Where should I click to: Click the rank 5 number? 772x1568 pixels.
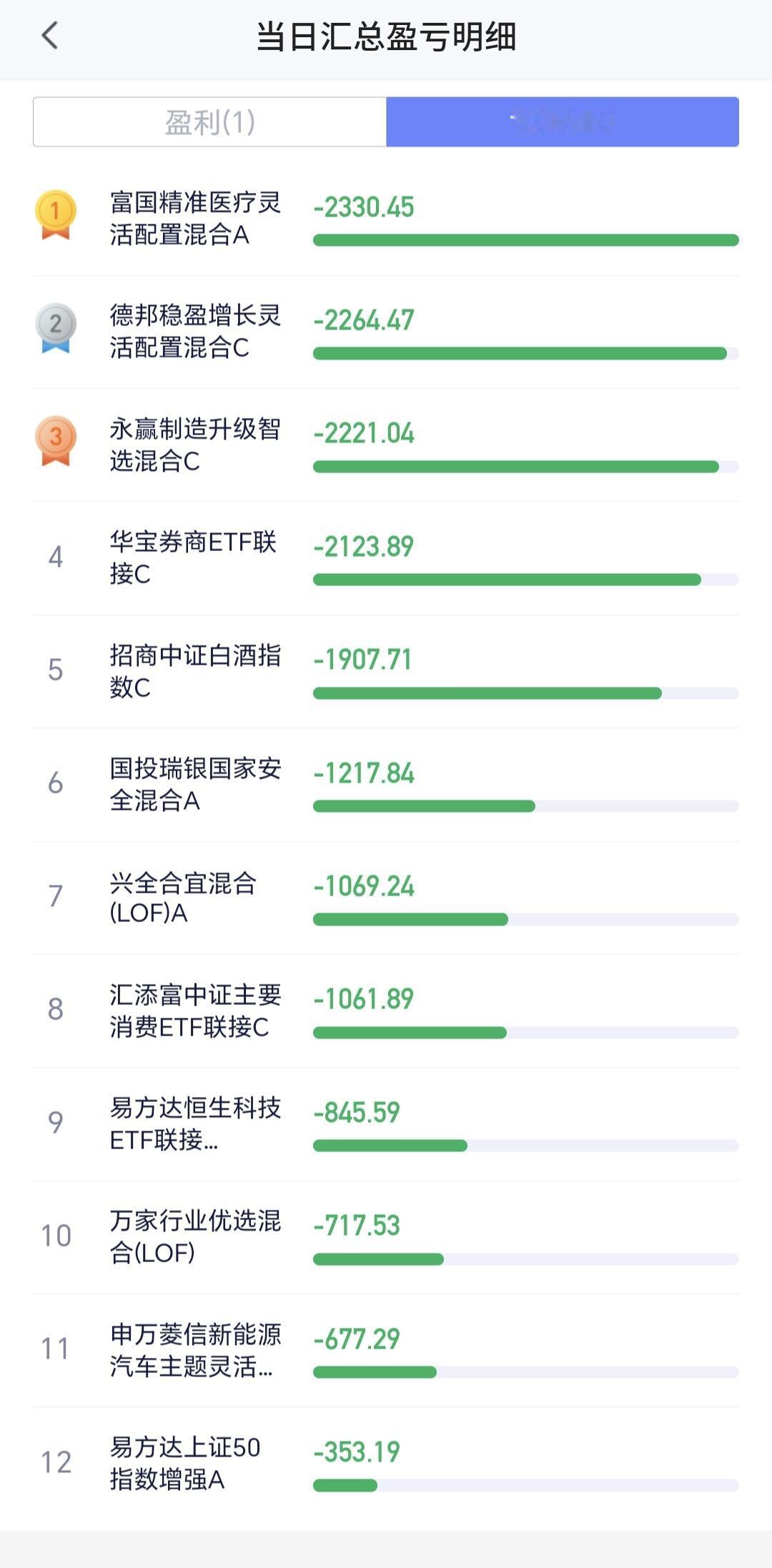[x=55, y=670]
